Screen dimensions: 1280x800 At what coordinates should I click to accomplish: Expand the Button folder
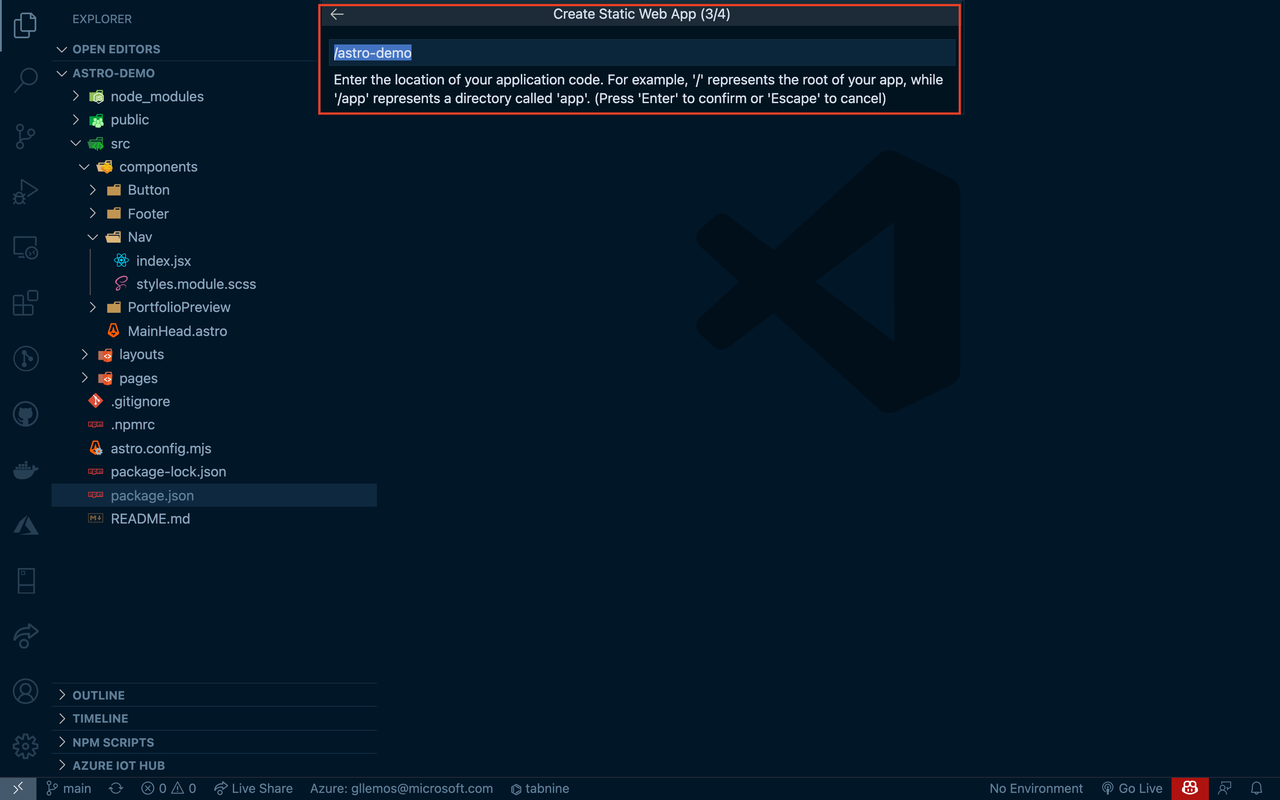pyautogui.click(x=214, y=189)
